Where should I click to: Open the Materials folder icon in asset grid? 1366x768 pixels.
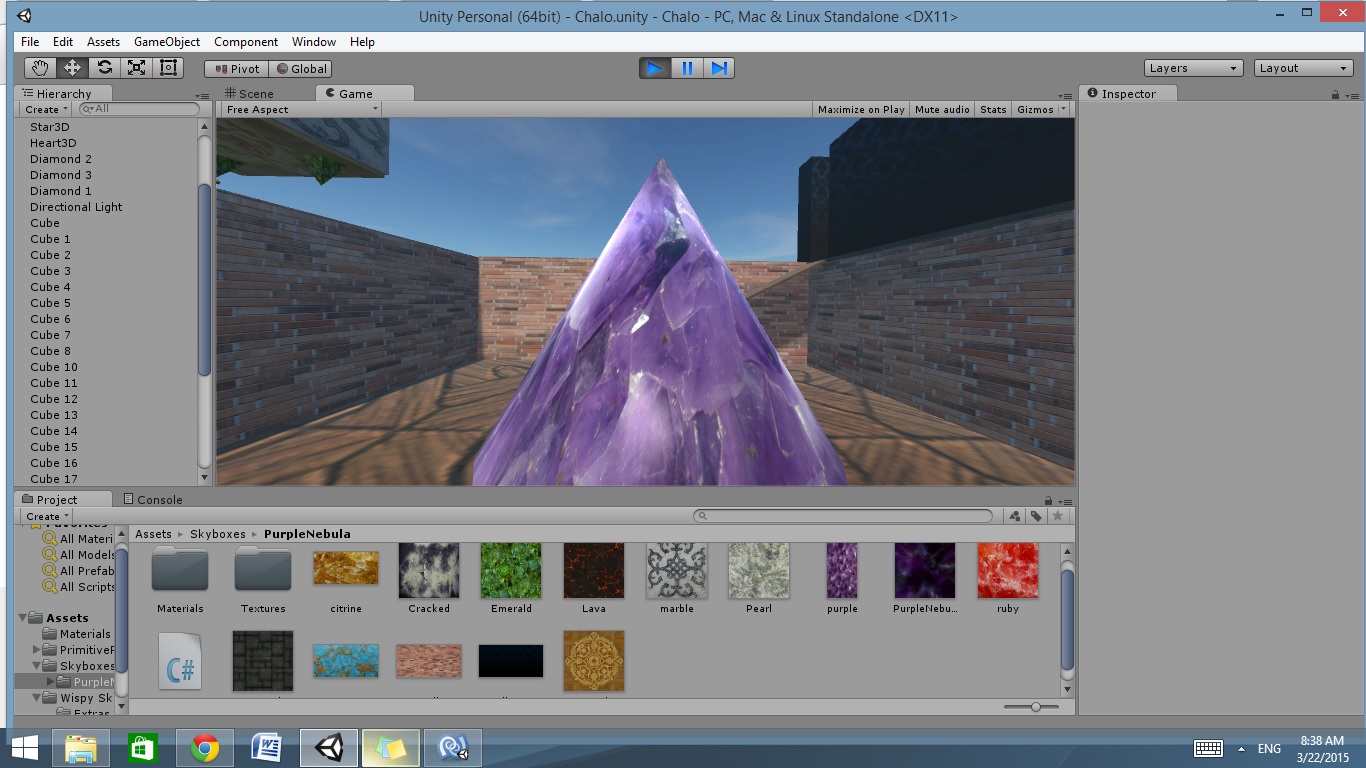[x=180, y=569]
